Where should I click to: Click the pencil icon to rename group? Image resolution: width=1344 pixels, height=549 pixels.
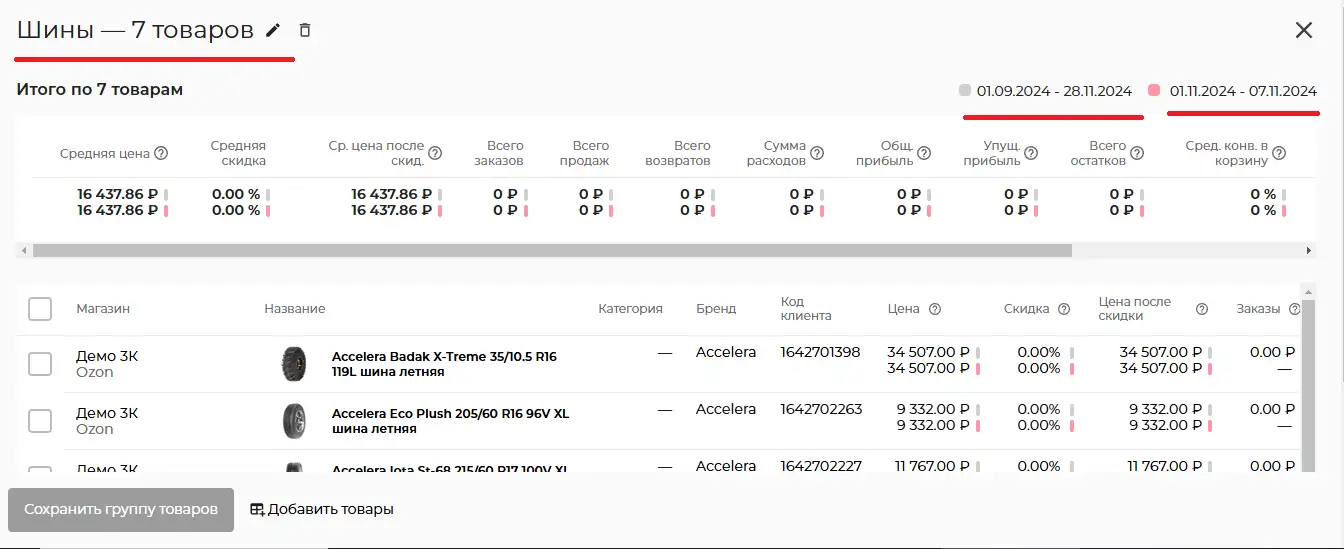click(x=273, y=31)
